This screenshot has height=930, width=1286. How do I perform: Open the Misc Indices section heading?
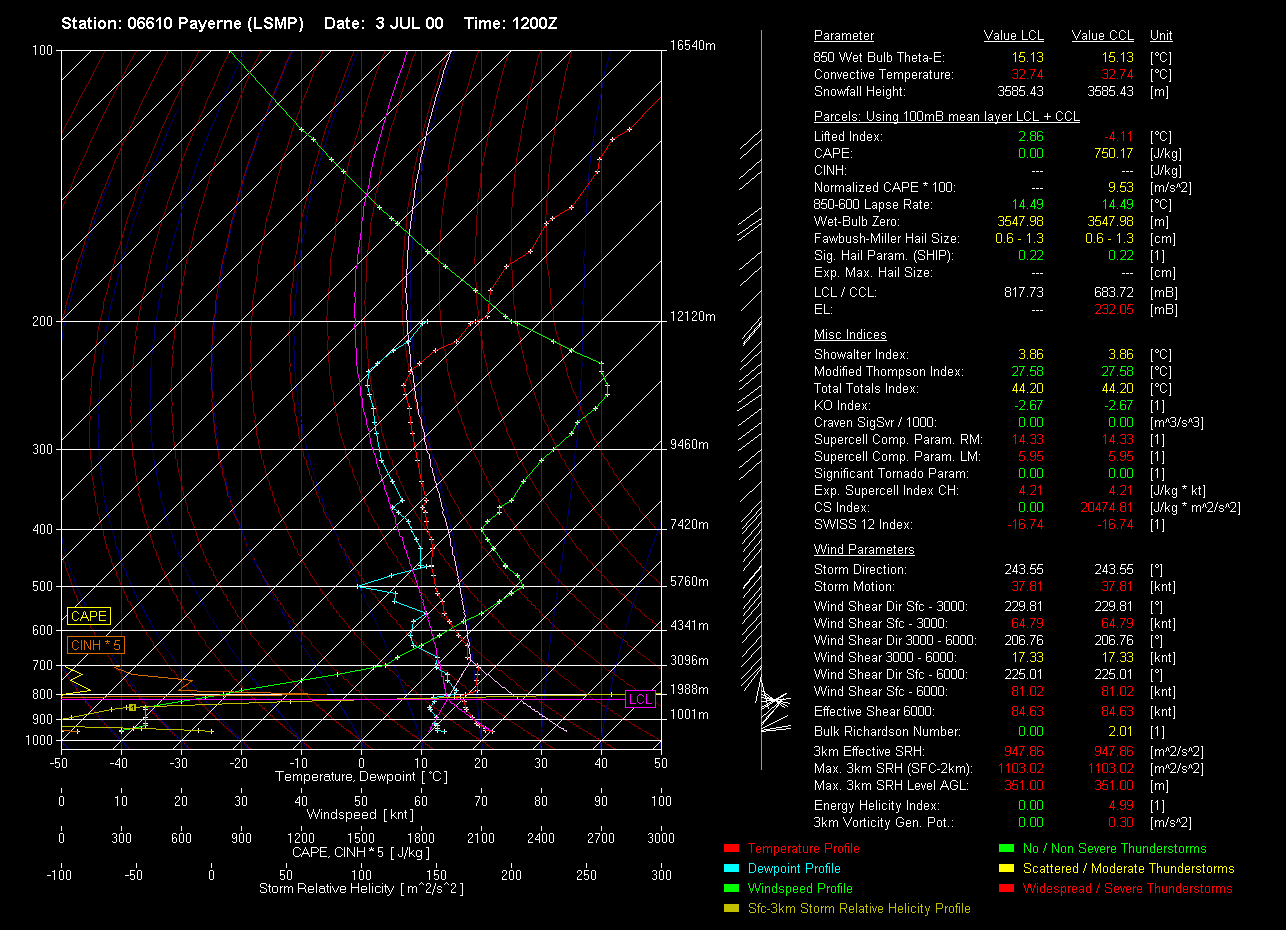coord(850,335)
